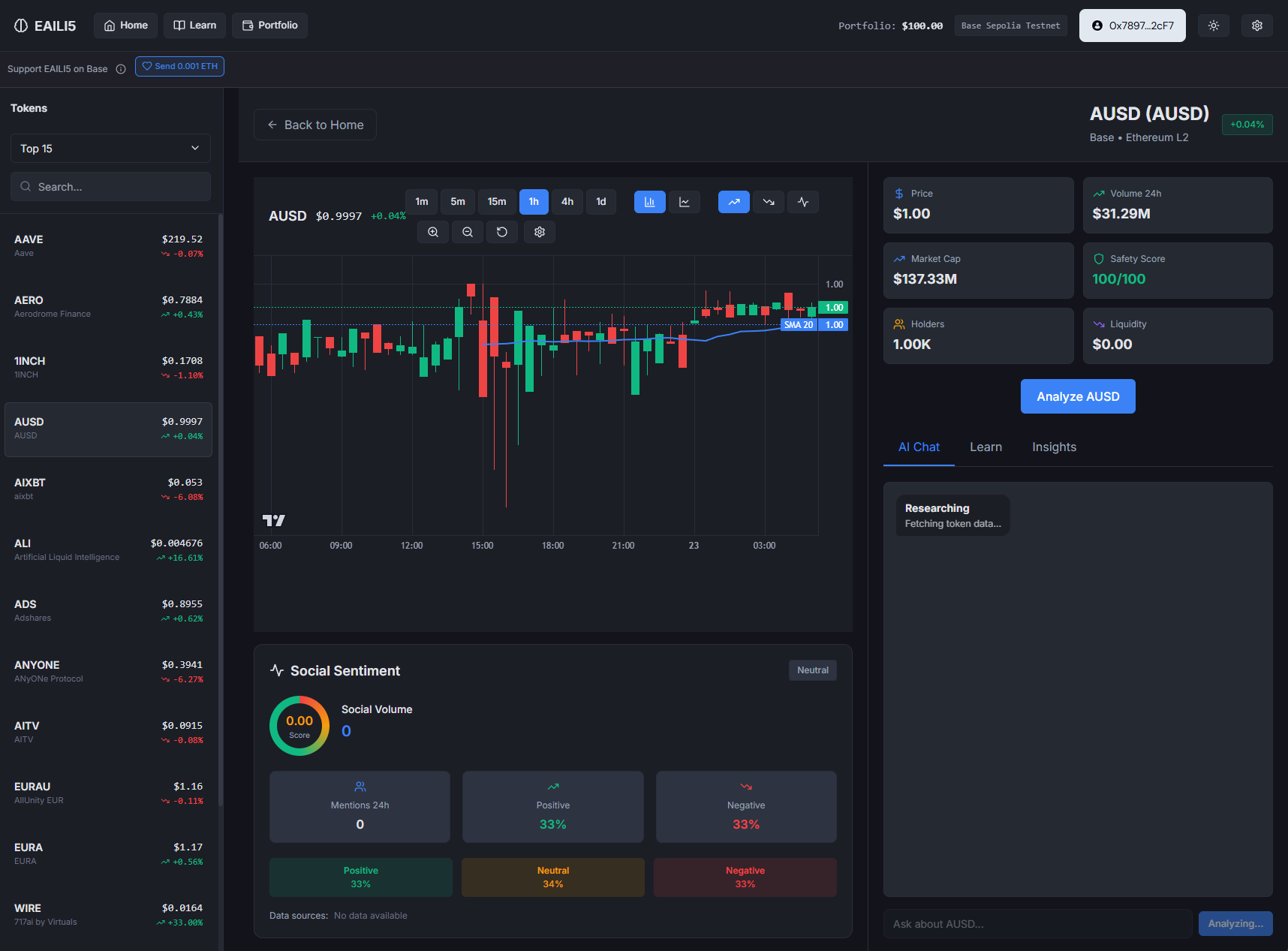The height and width of the screenshot is (951, 1288).
Task: Switch the timeframe to 1d
Action: (600, 202)
